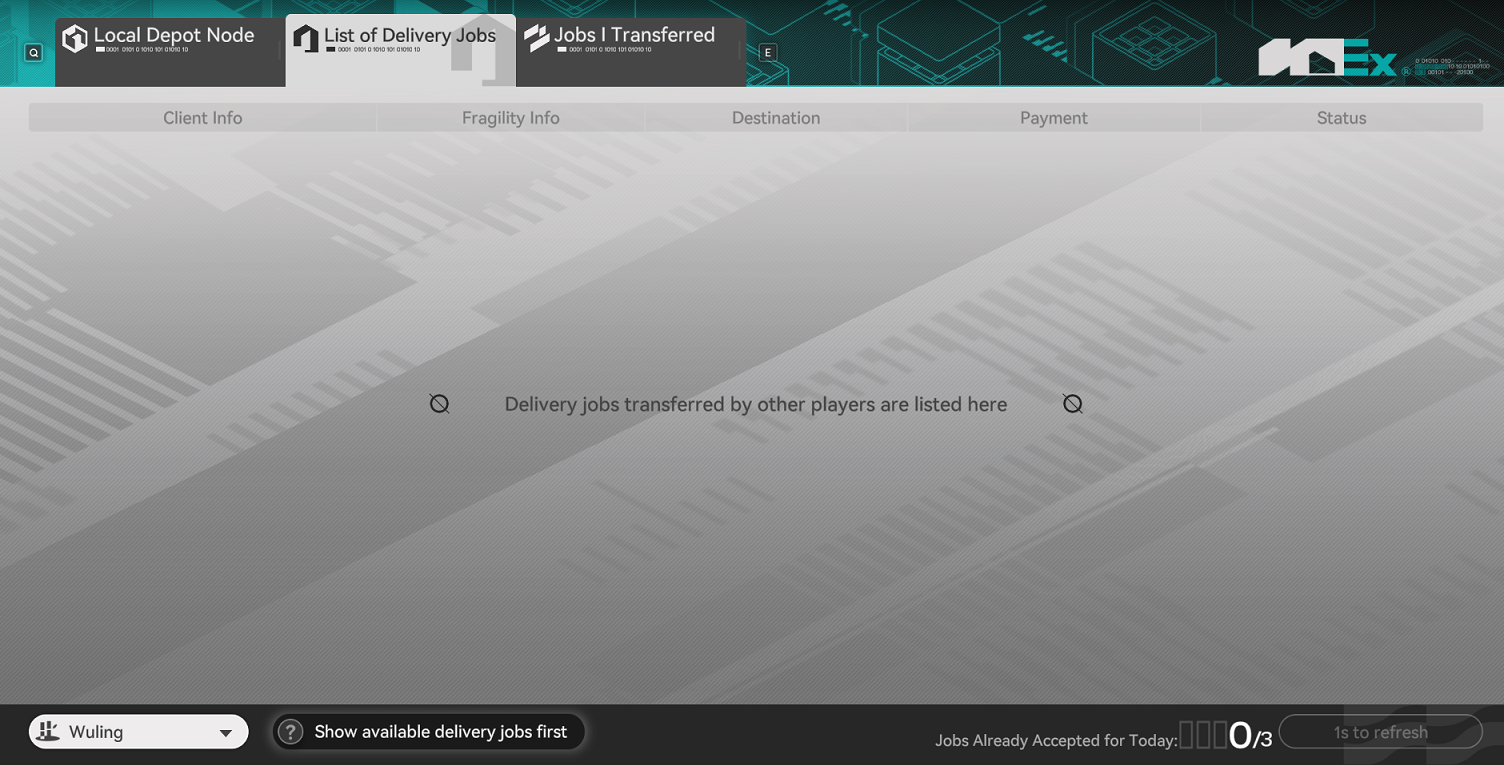The width and height of the screenshot is (1504, 765).
Task: Sort by Fragility Info column header
Action: [511, 118]
